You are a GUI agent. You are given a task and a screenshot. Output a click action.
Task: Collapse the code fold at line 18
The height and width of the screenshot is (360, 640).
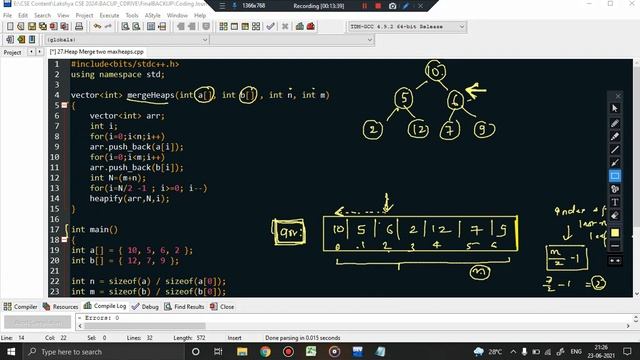pyautogui.click(x=64, y=240)
